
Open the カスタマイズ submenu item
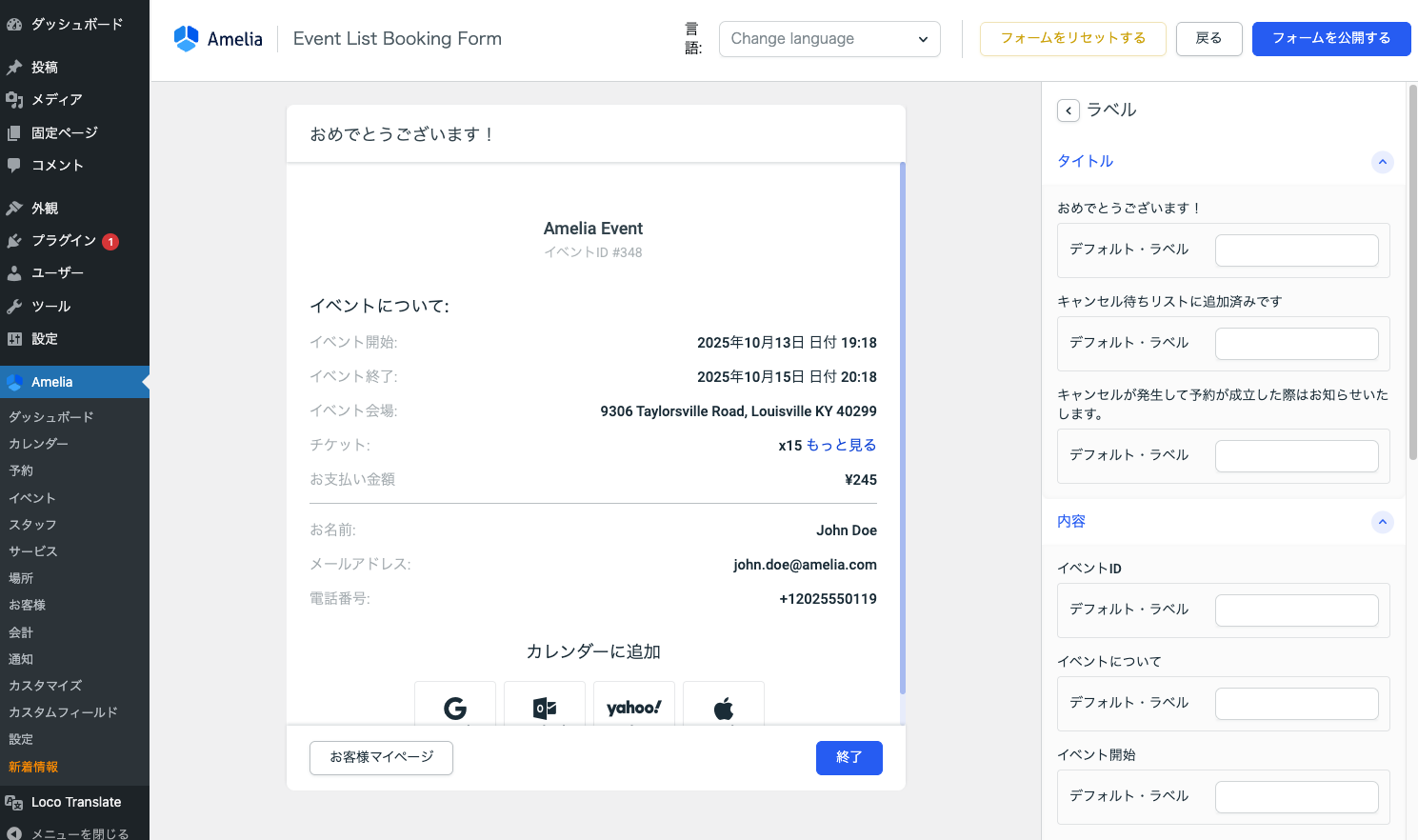[45, 686]
